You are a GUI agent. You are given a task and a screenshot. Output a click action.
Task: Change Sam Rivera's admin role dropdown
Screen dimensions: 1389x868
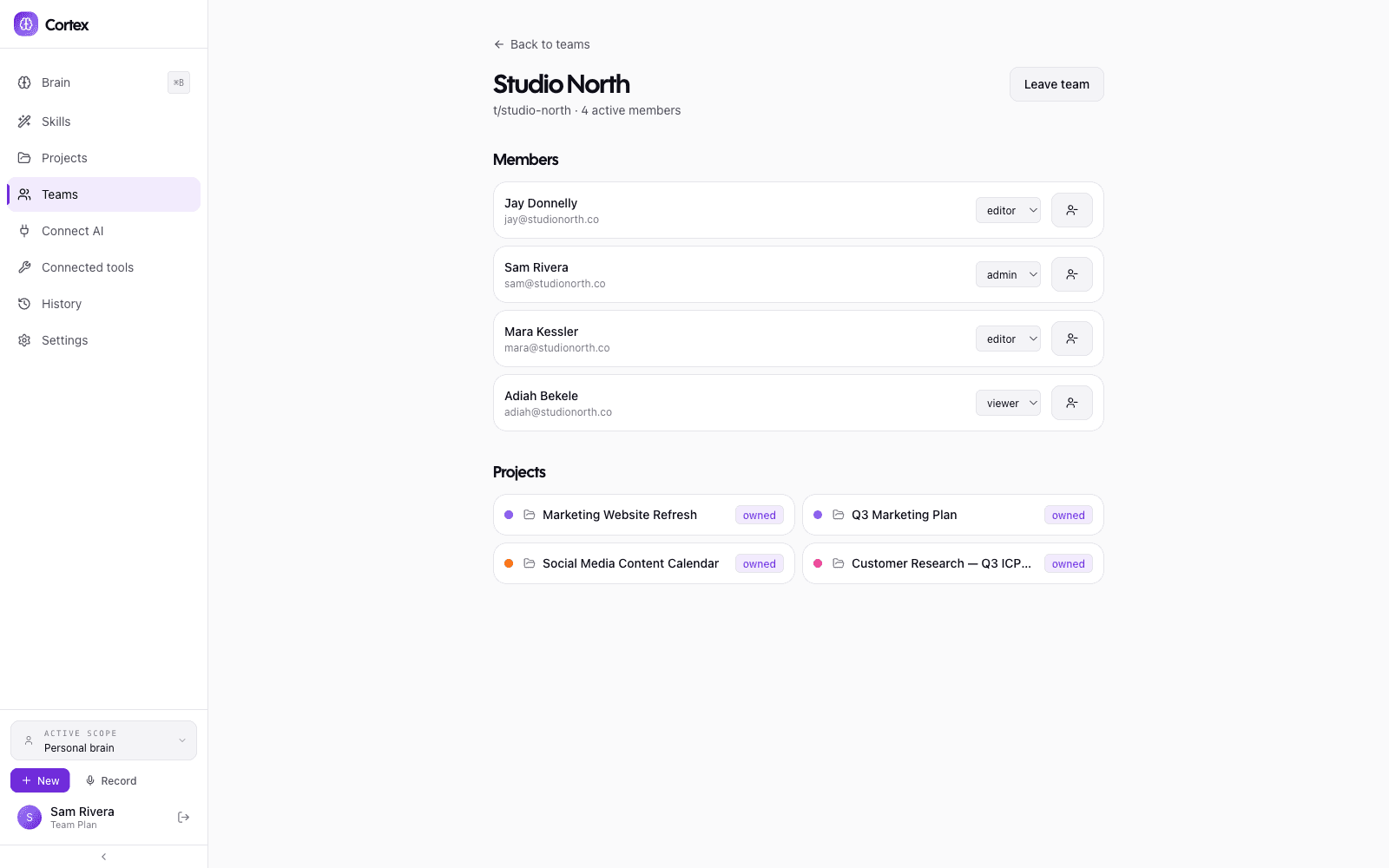pos(1008,274)
